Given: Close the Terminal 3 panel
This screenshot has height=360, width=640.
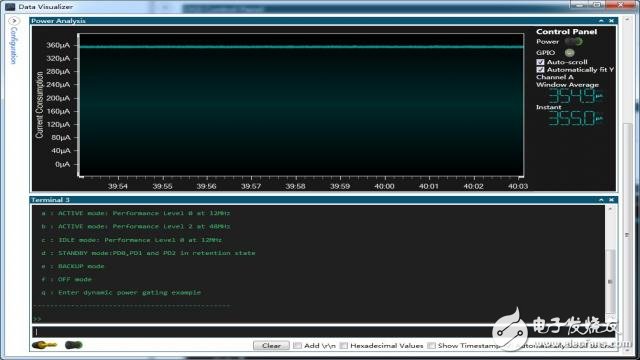Looking at the screenshot, I should coord(611,200).
